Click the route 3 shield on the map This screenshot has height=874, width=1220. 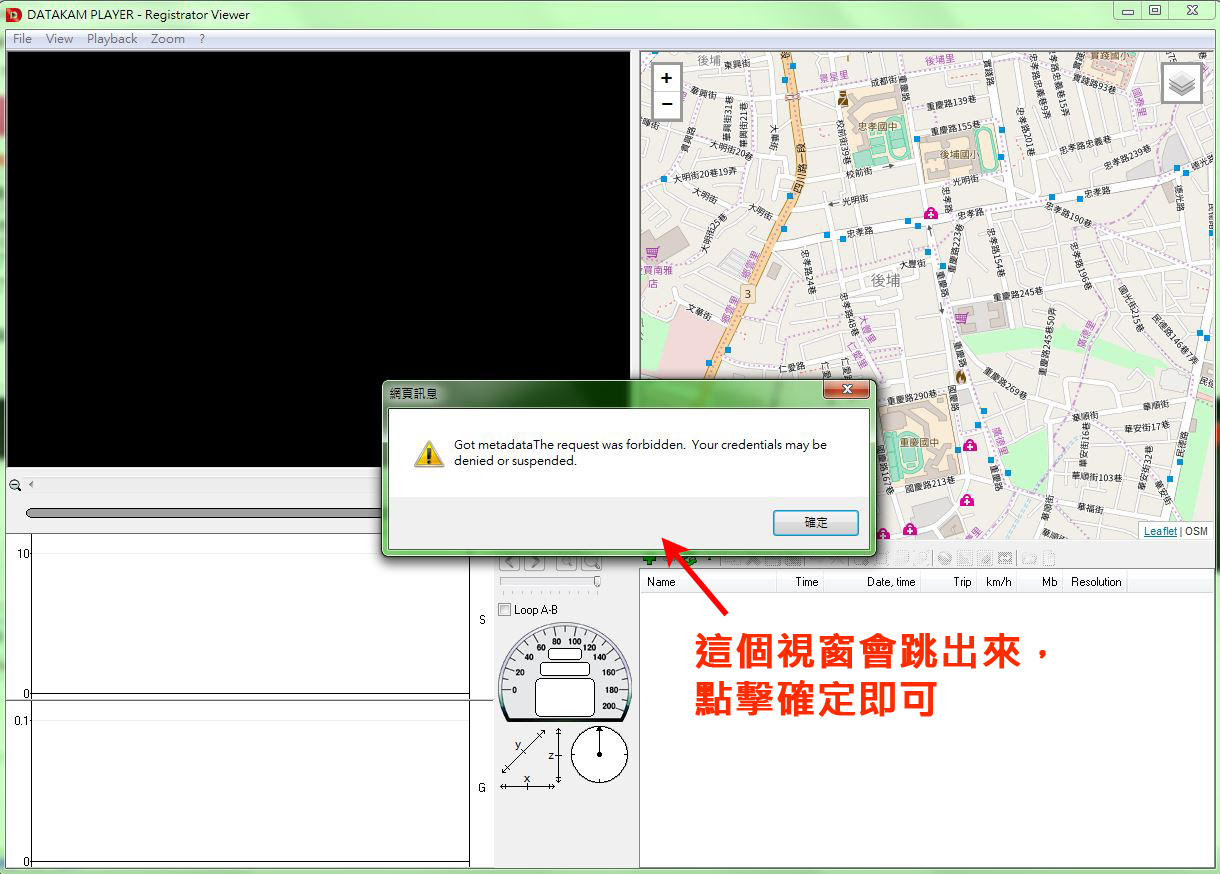(x=746, y=294)
